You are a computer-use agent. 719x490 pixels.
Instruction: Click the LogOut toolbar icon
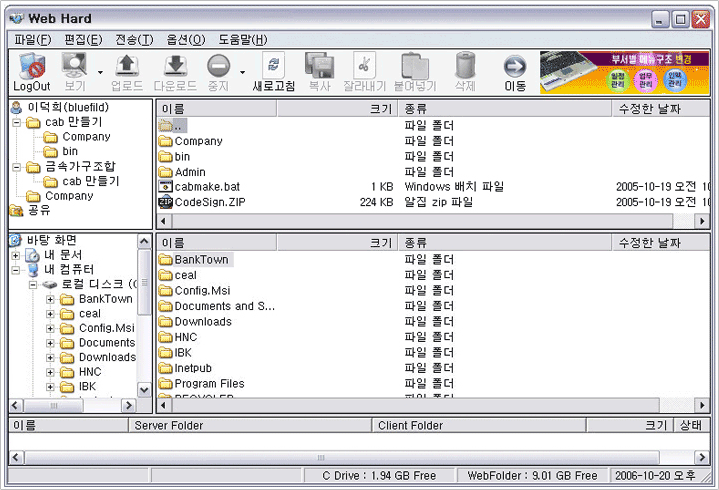tap(31, 67)
